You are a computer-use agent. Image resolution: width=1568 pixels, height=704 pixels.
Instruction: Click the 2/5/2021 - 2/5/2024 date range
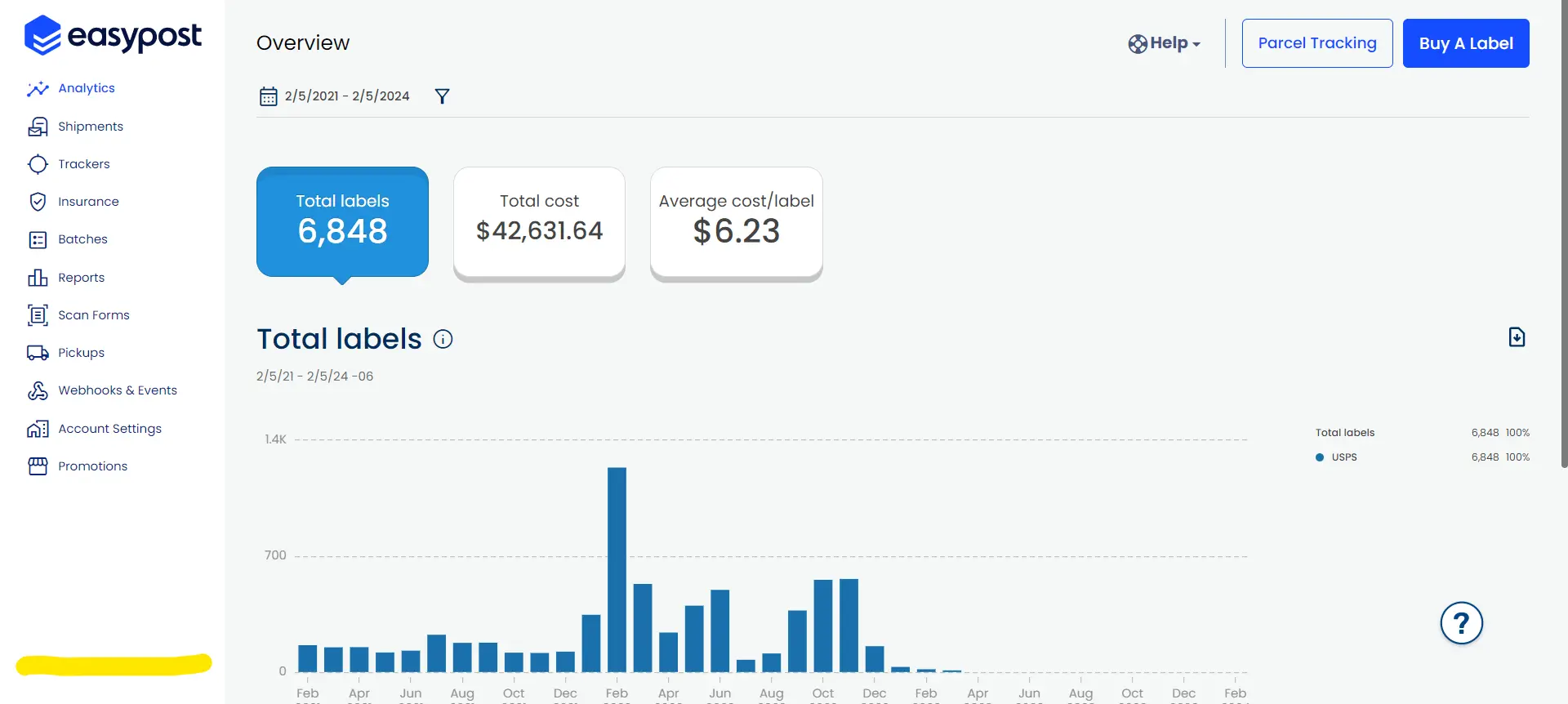pyautogui.click(x=347, y=96)
